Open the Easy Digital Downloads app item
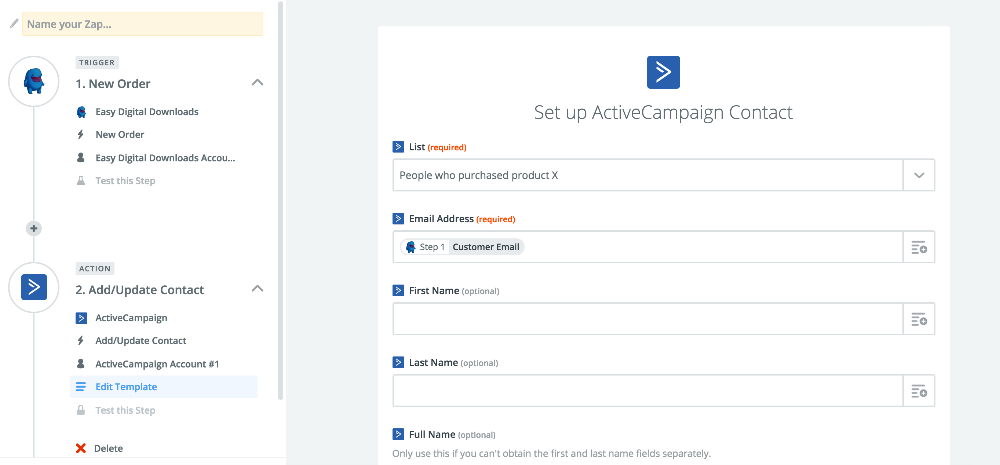The image size is (1000, 465). [146, 112]
